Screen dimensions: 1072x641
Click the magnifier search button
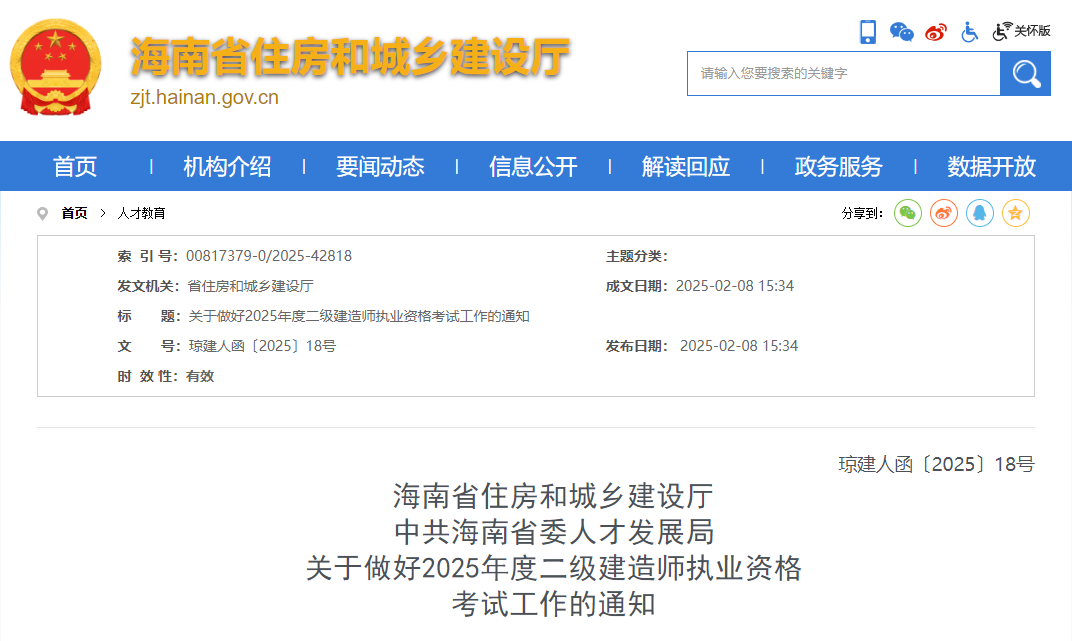[x=1025, y=74]
